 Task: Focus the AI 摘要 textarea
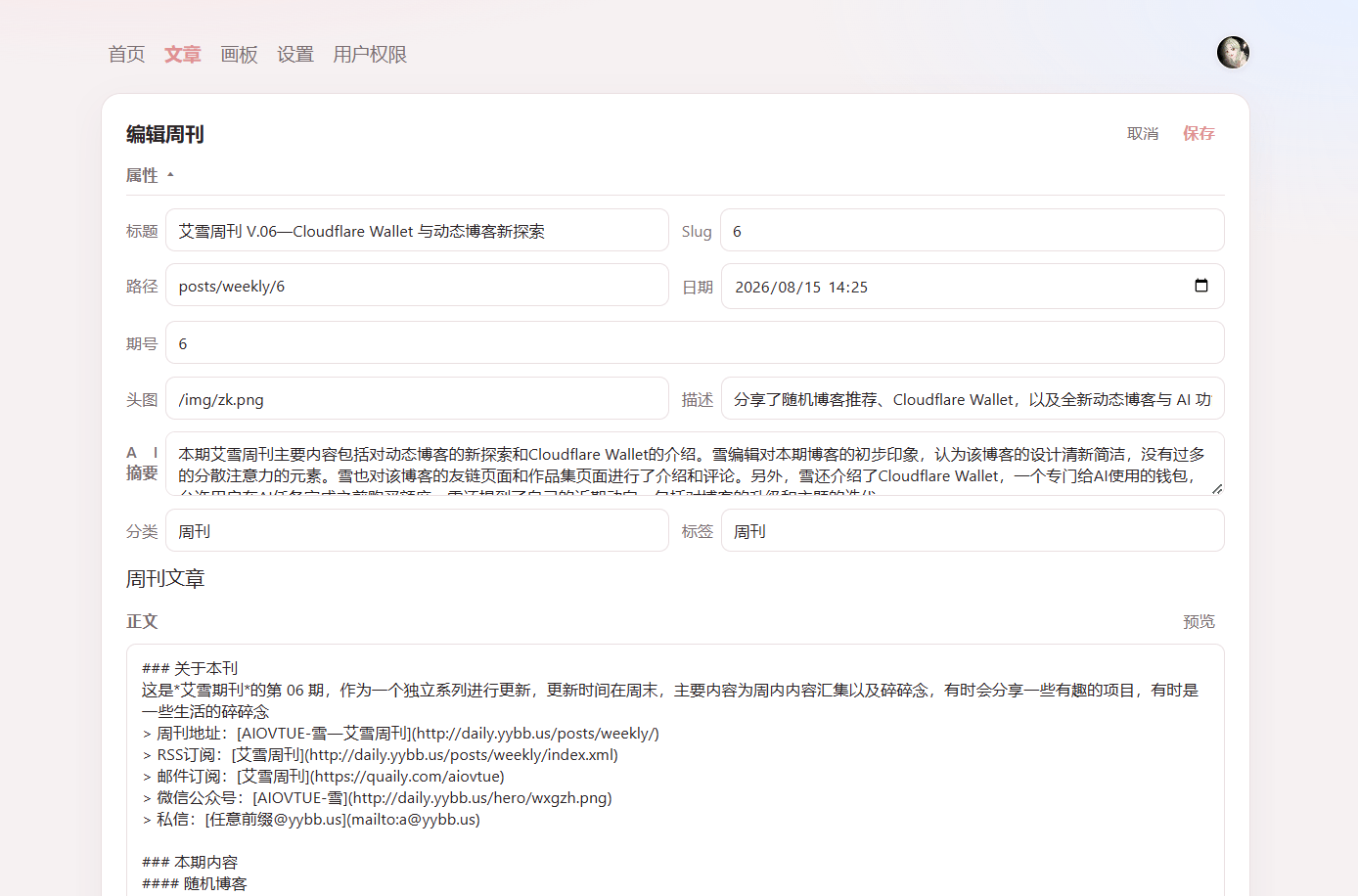point(695,464)
